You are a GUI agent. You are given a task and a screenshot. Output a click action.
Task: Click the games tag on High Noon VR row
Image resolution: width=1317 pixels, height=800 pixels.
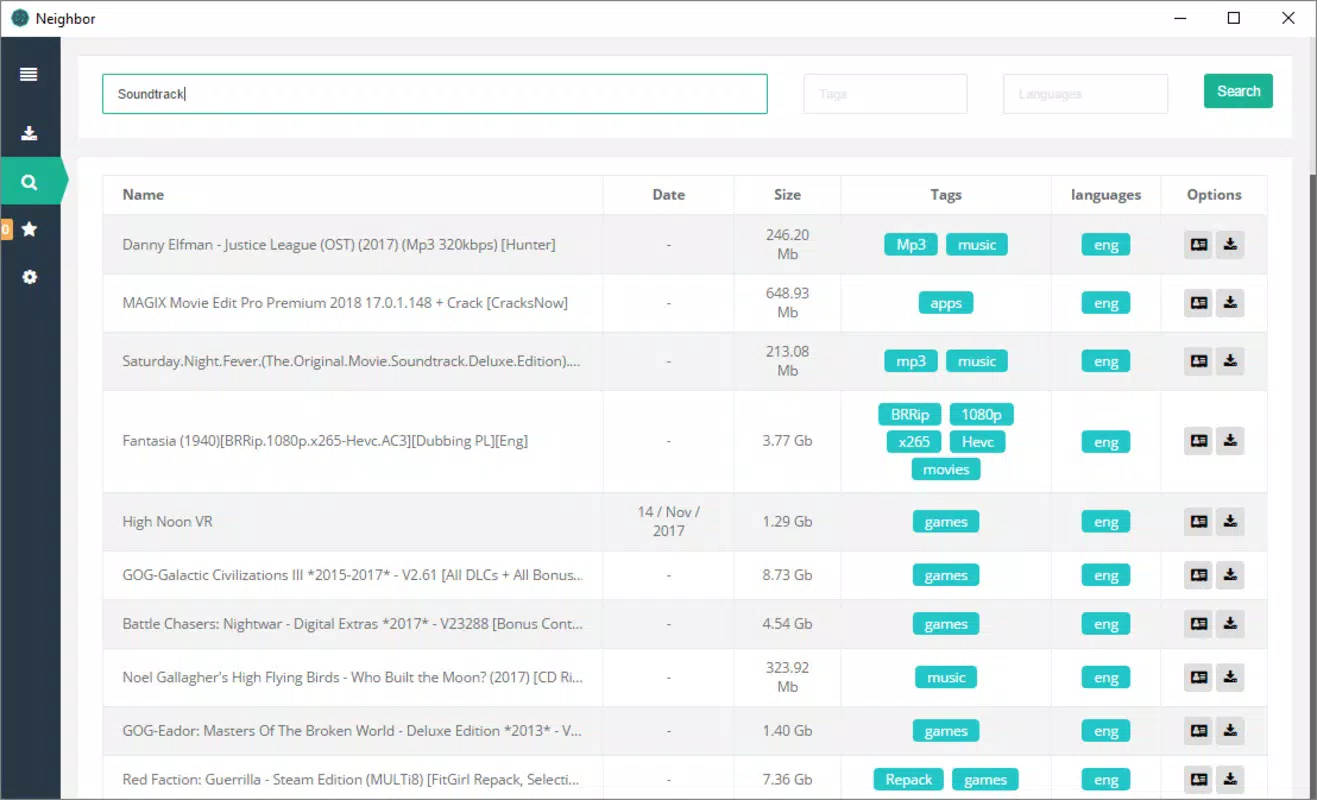946,521
